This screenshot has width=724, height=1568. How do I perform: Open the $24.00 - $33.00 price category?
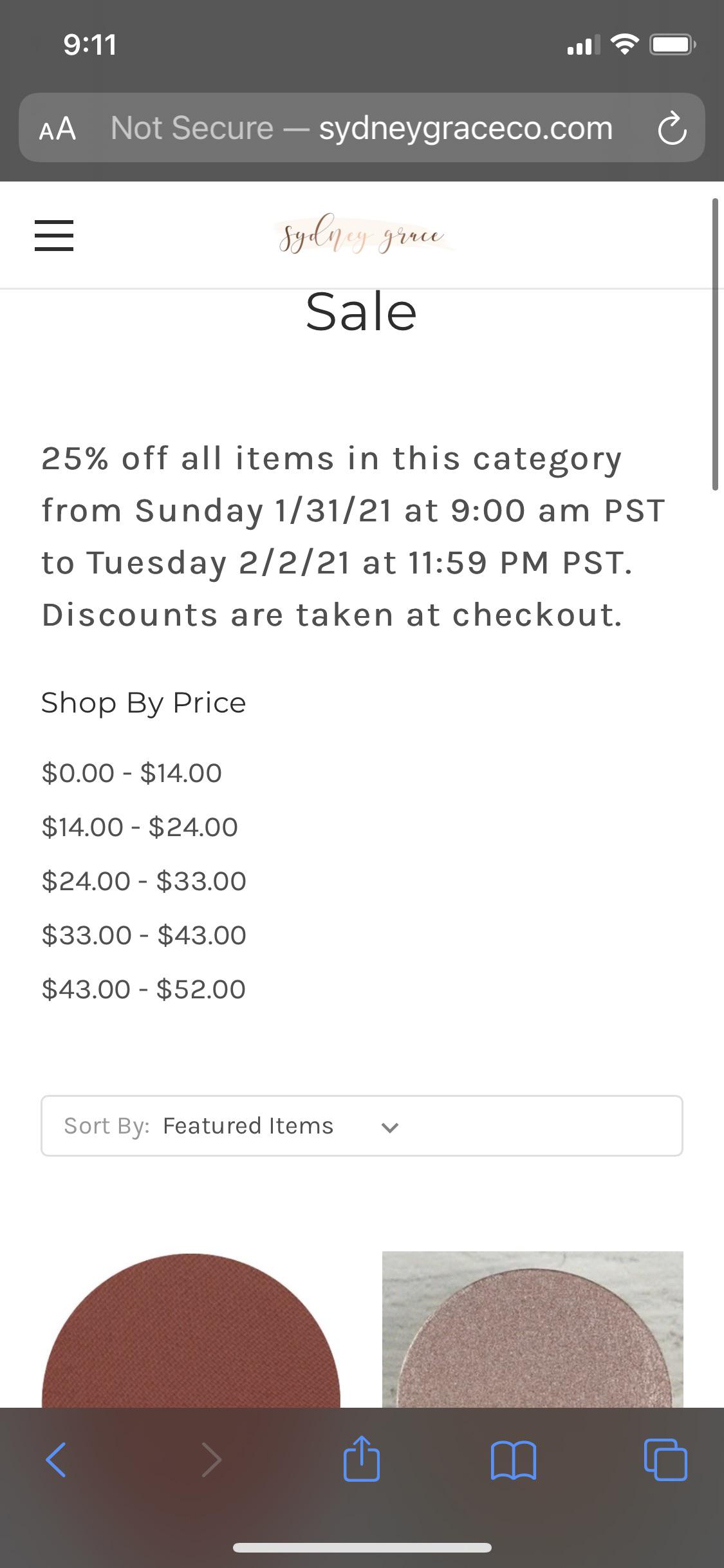[143, 881]
